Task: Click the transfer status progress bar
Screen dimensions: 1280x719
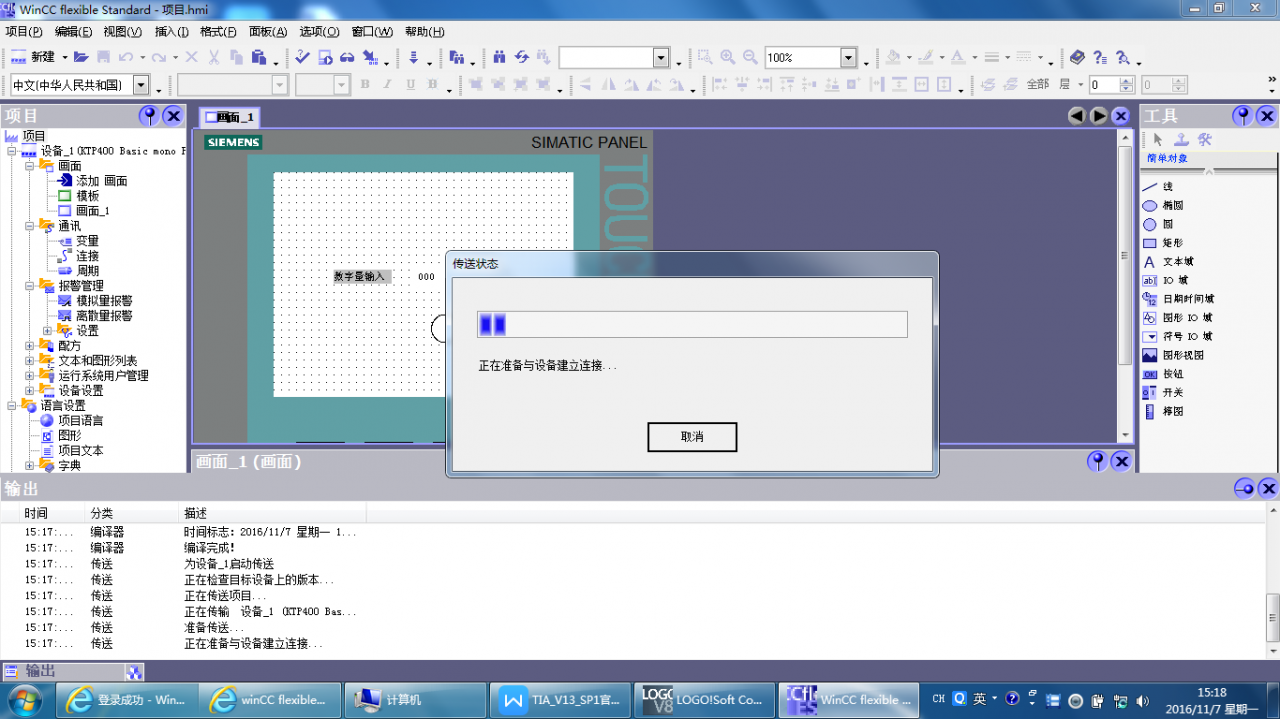Action: pyautogui.click(x=692, y=324)
